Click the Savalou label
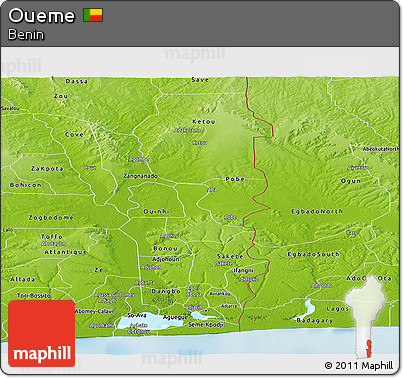This screenshot has width=403, height=378. 10,108
